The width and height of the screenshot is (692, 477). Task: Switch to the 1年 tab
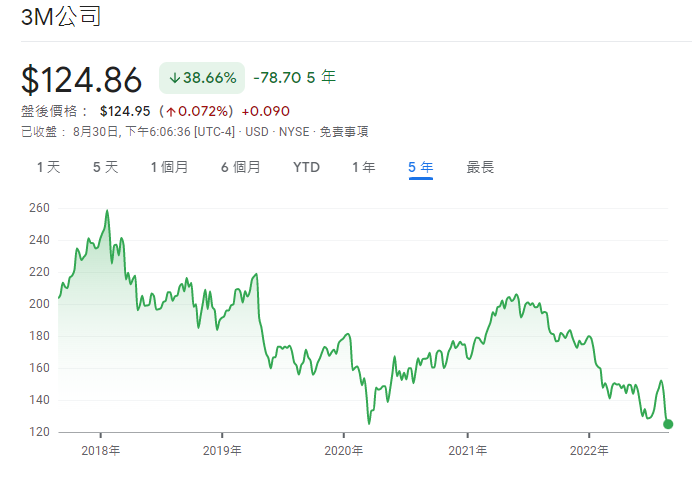(363, 167)
